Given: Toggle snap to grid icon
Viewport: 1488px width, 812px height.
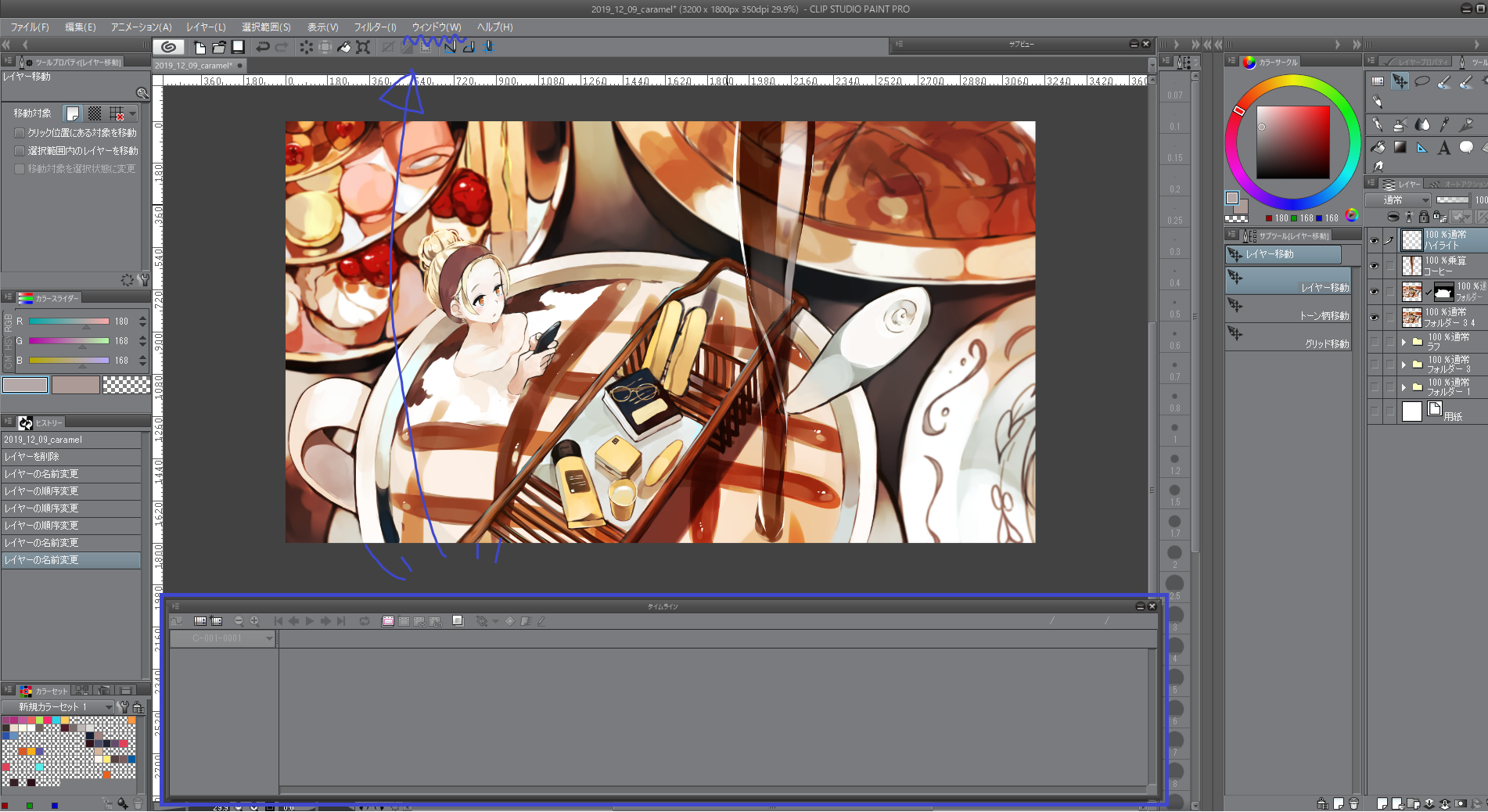Looking at the screenshot, I should point(488,47).
